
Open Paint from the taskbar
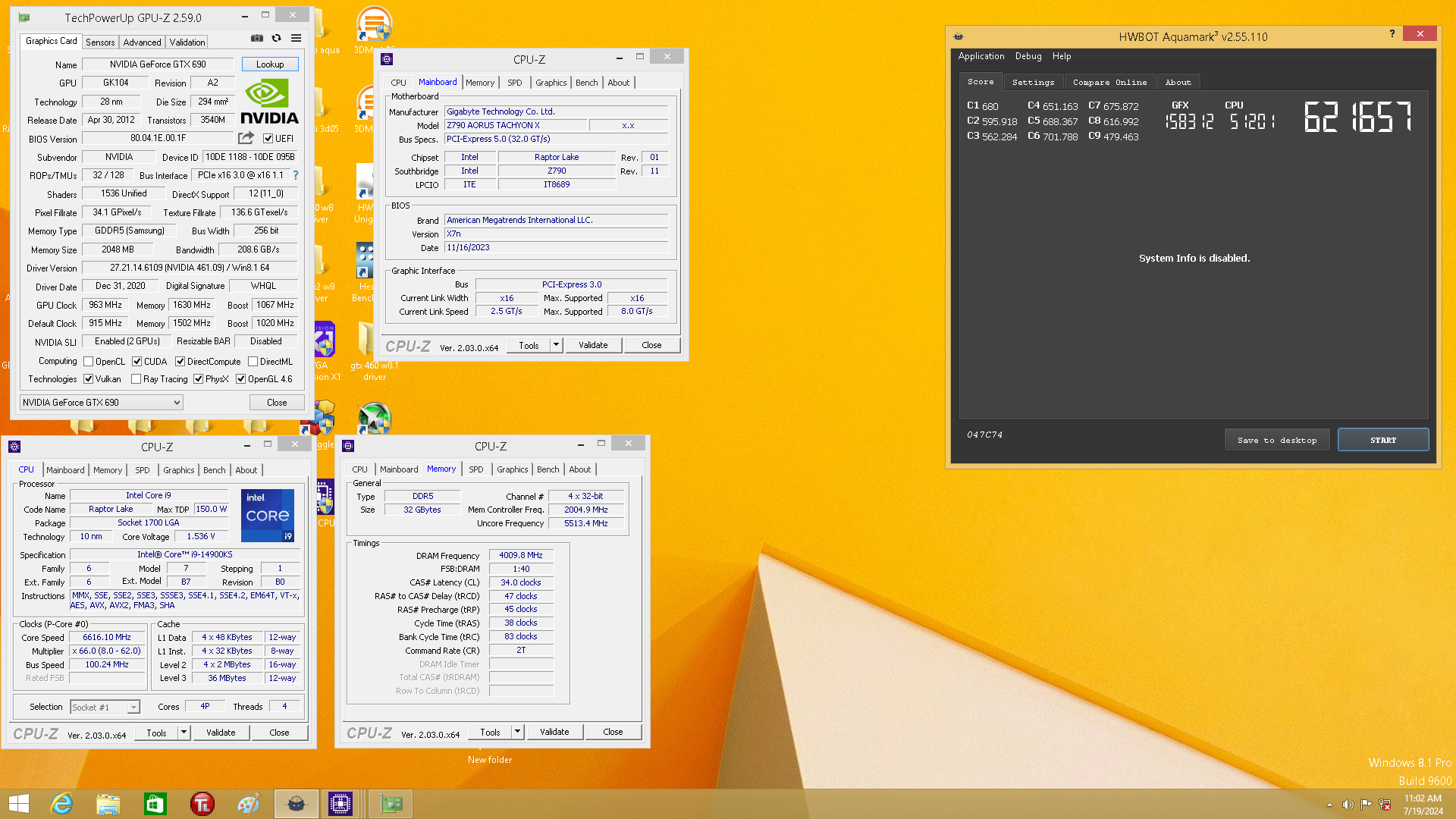(x=249, y=804)
